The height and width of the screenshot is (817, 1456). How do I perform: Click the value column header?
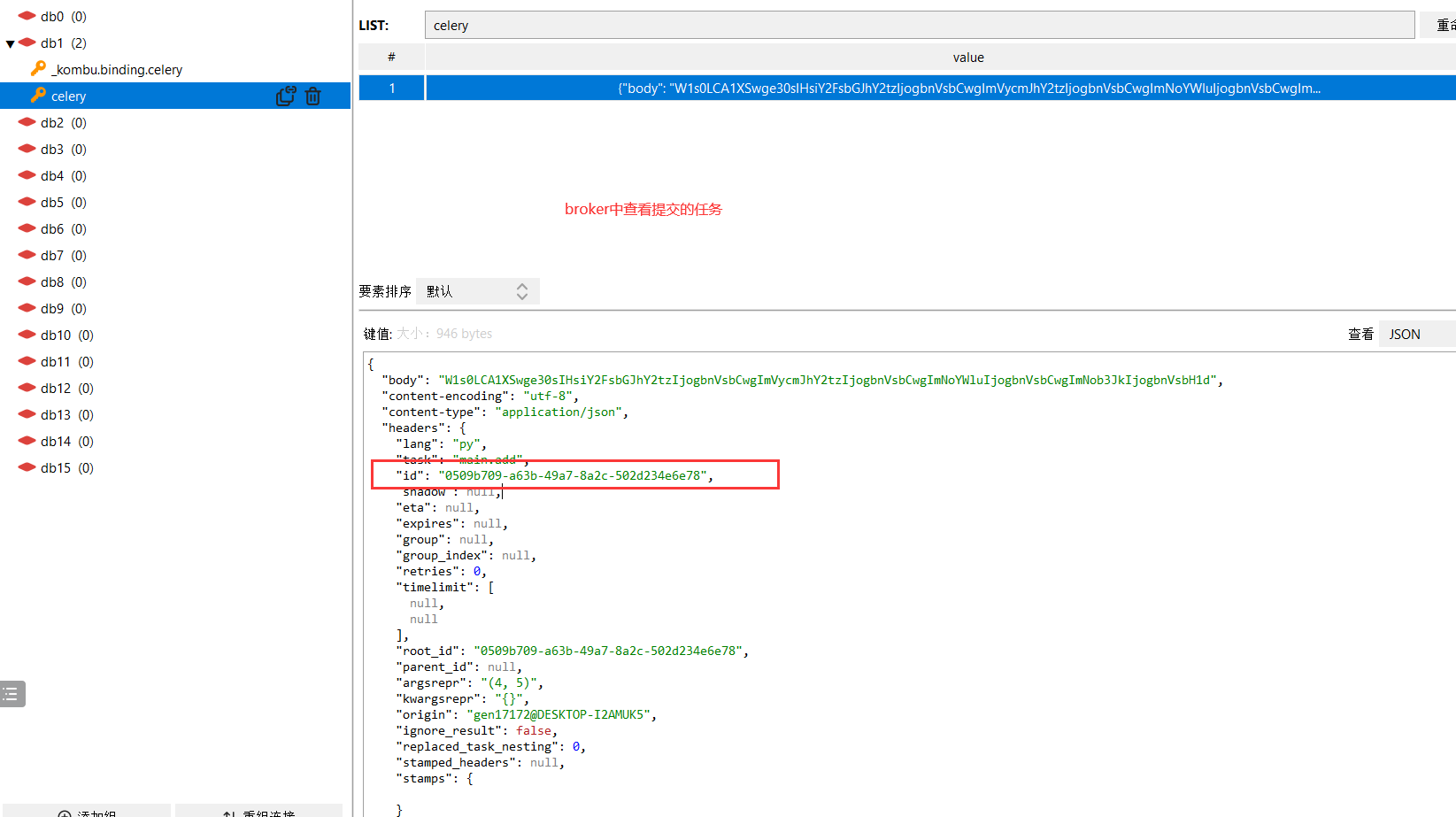[x=968, y=57]
